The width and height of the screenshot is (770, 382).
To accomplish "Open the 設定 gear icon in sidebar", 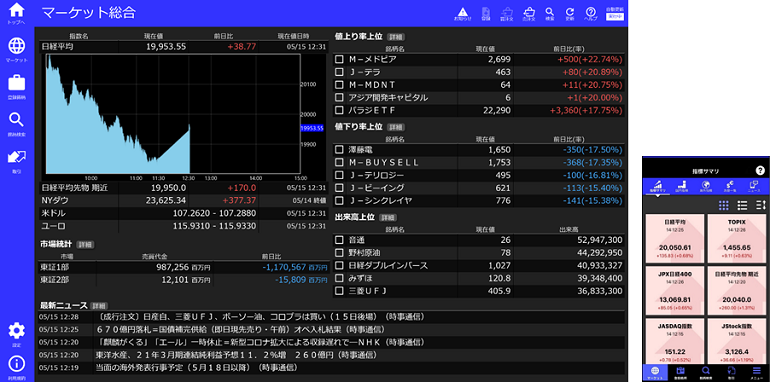I will 17,334.
